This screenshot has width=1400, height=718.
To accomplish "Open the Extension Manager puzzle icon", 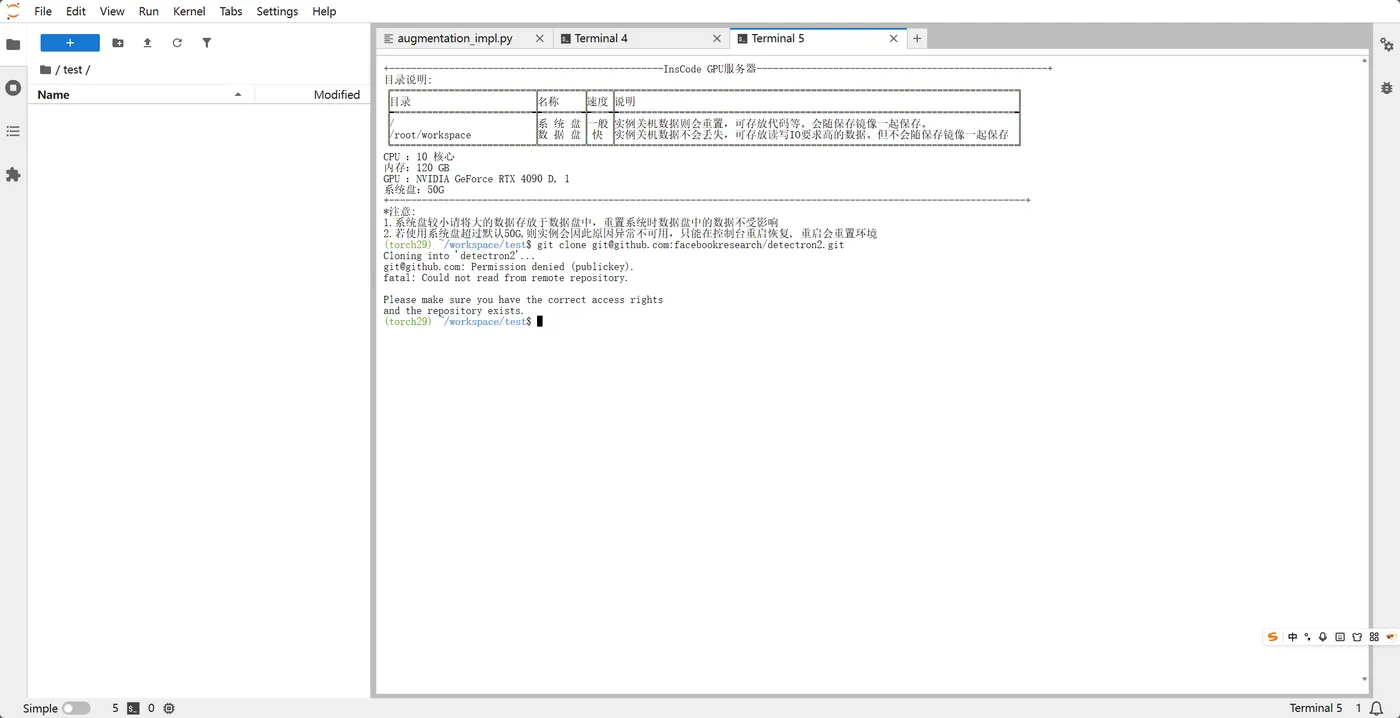I will tap(13, 174).
